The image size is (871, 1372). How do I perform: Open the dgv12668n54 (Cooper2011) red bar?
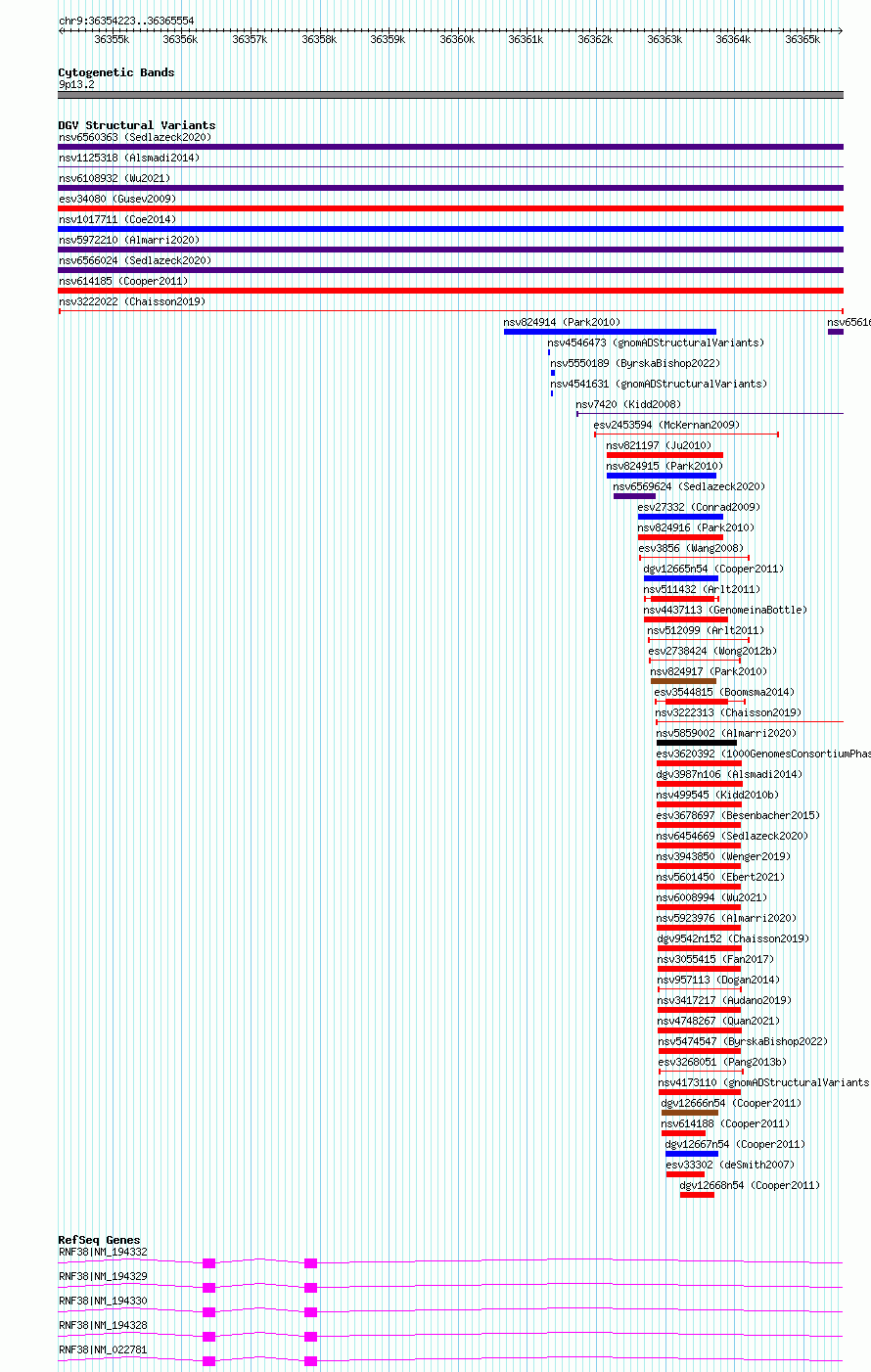point(697,1195)
